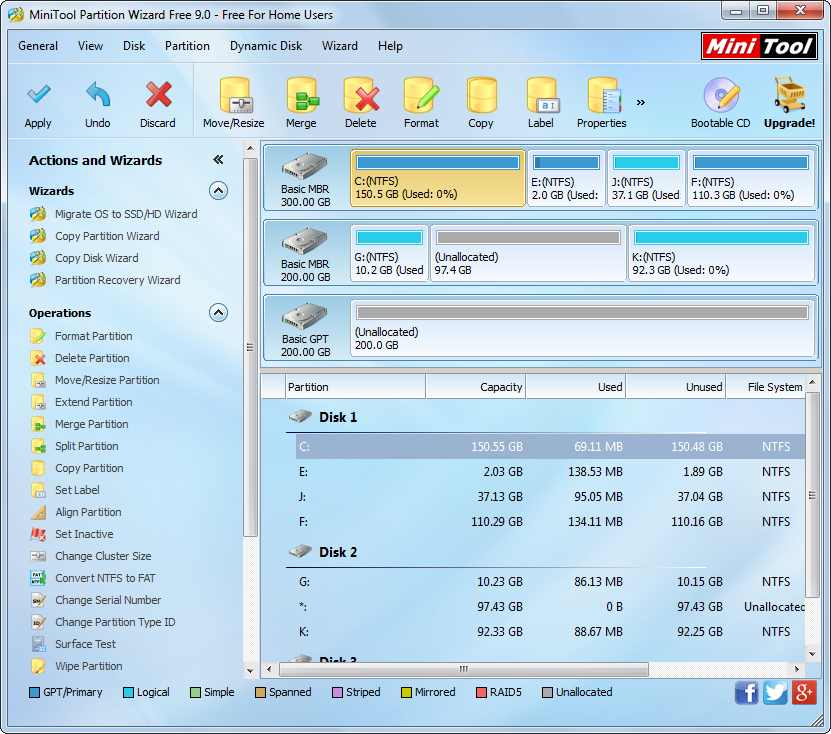Screen dimensions: 831x734
Task: Launch Migrate OS to SSD/HD Wizard
Action: pos(126,214)
